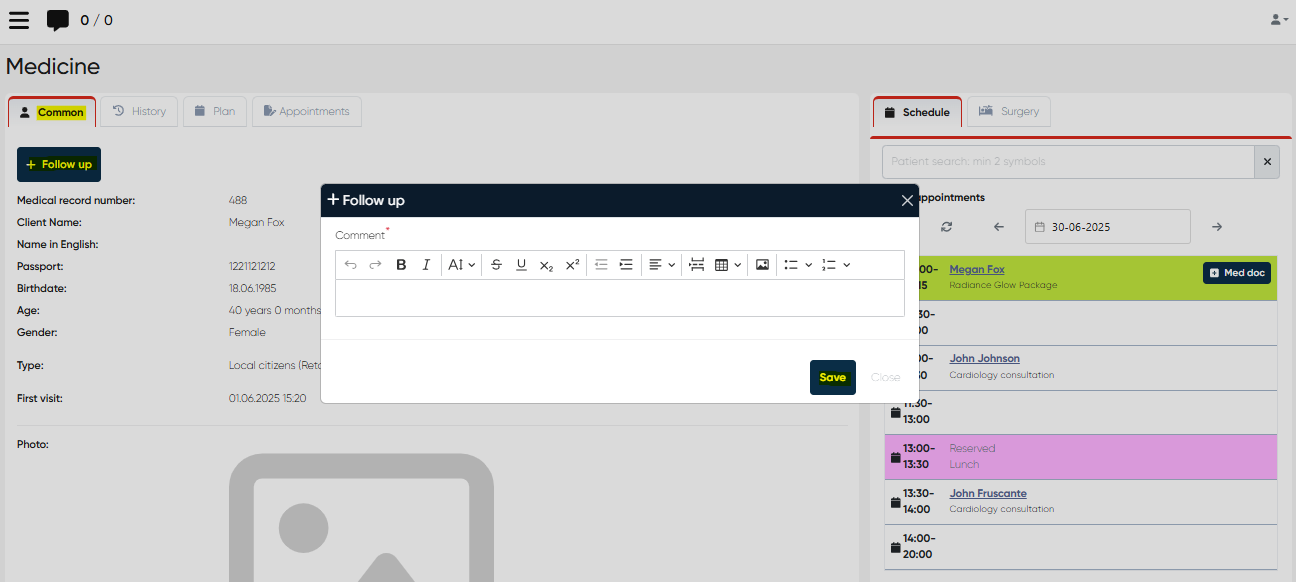Toggle bold formatting in comment editor
This screenshot has width=1296, height=582.
pos(401,265)
